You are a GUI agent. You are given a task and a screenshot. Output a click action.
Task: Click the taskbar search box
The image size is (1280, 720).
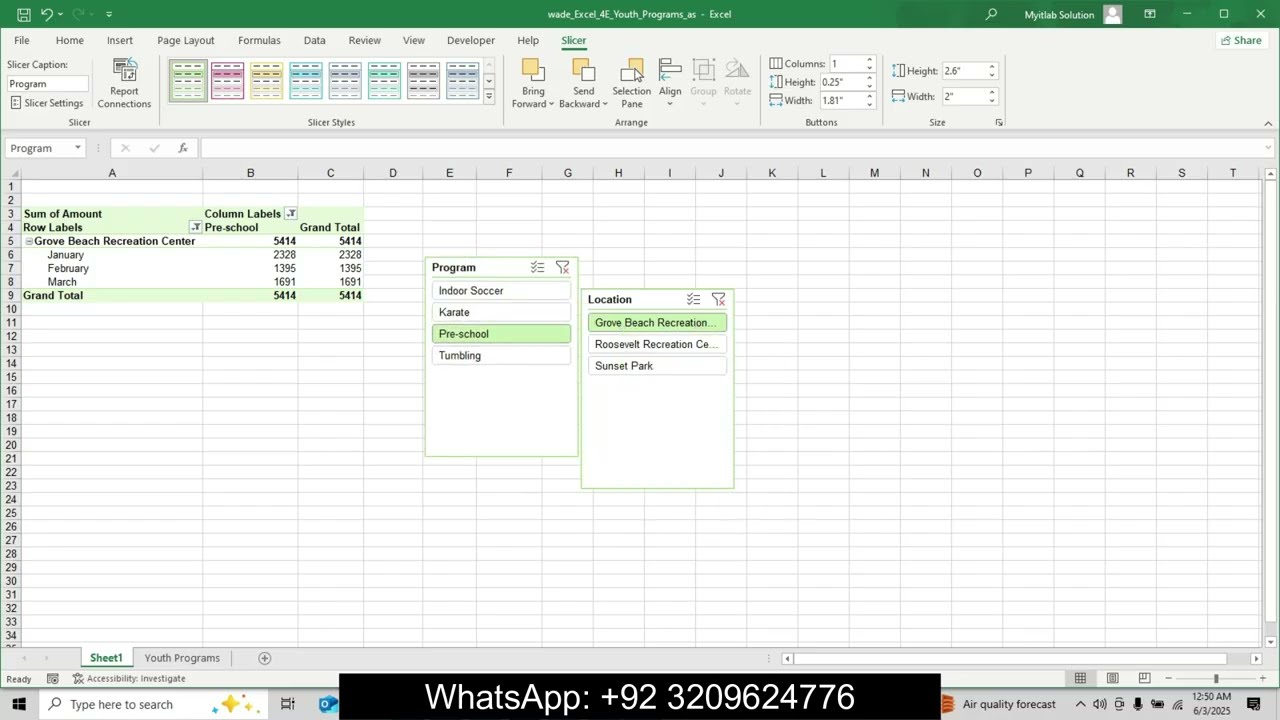155,704
